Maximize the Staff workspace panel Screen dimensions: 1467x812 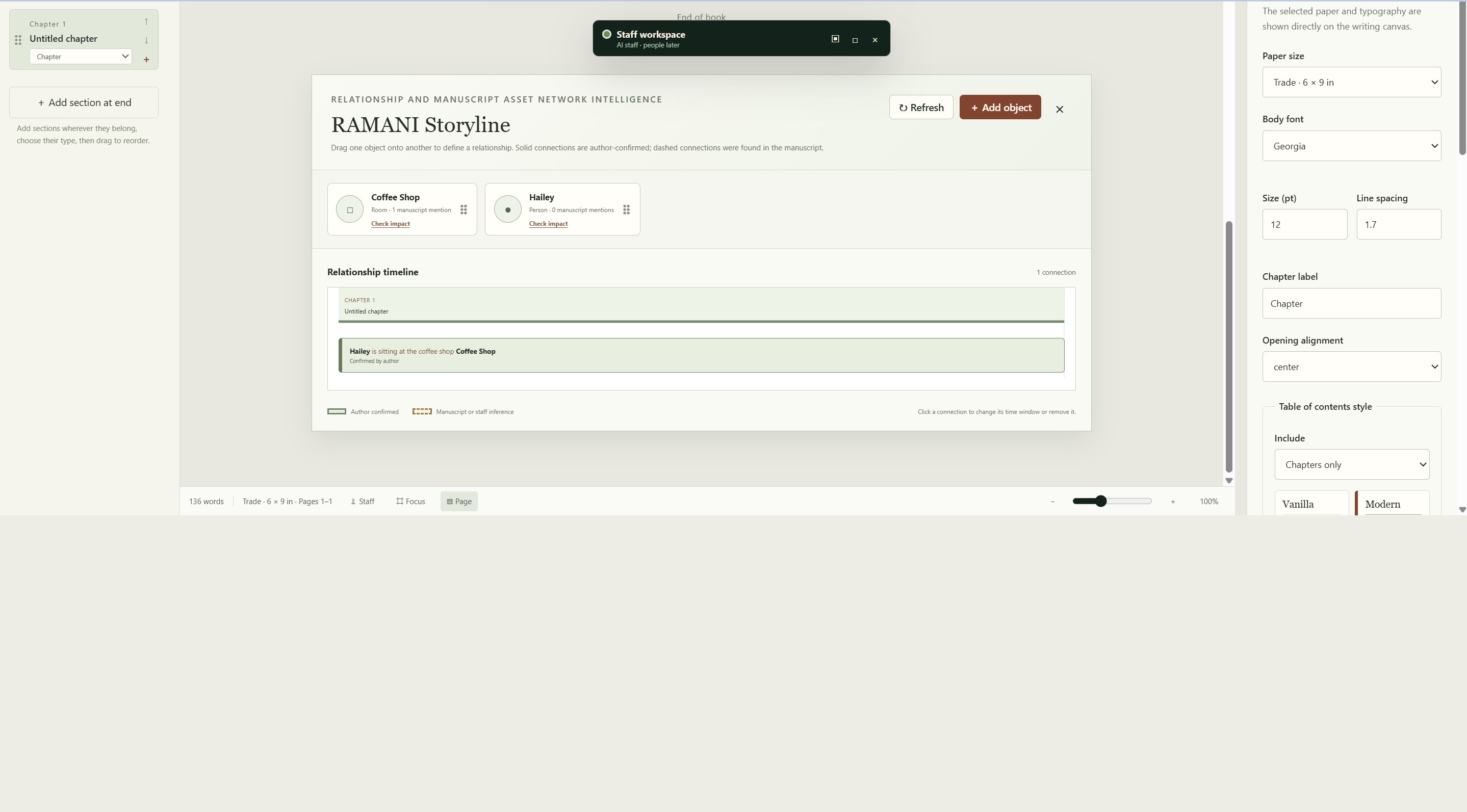point(855,40)
